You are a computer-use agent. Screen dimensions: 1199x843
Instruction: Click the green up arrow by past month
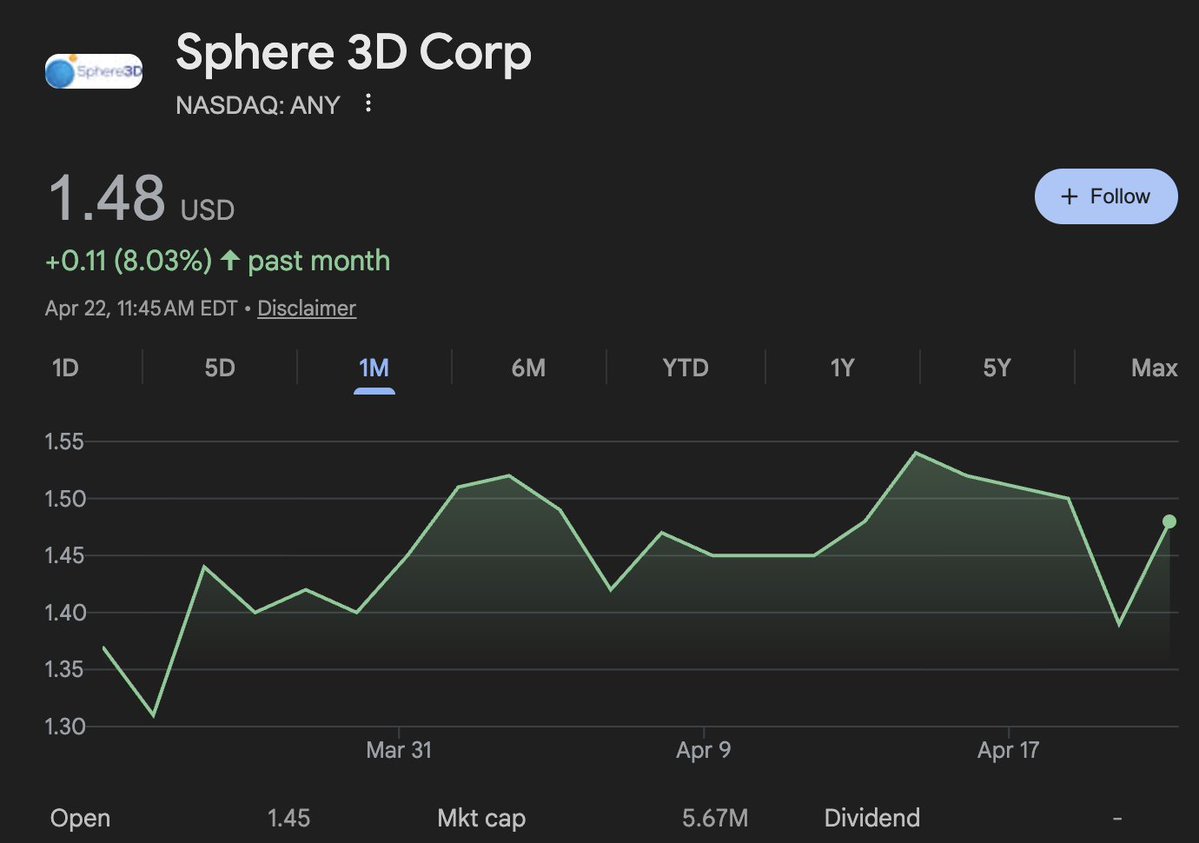(229, 260)
